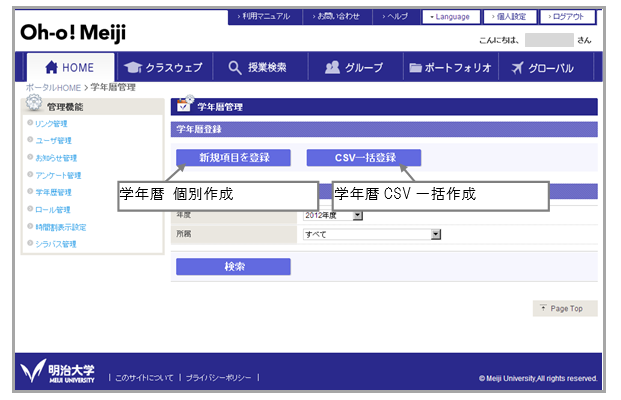Open お問い合わせ in top bar
The image size is (621, 400).
(336, 17)
